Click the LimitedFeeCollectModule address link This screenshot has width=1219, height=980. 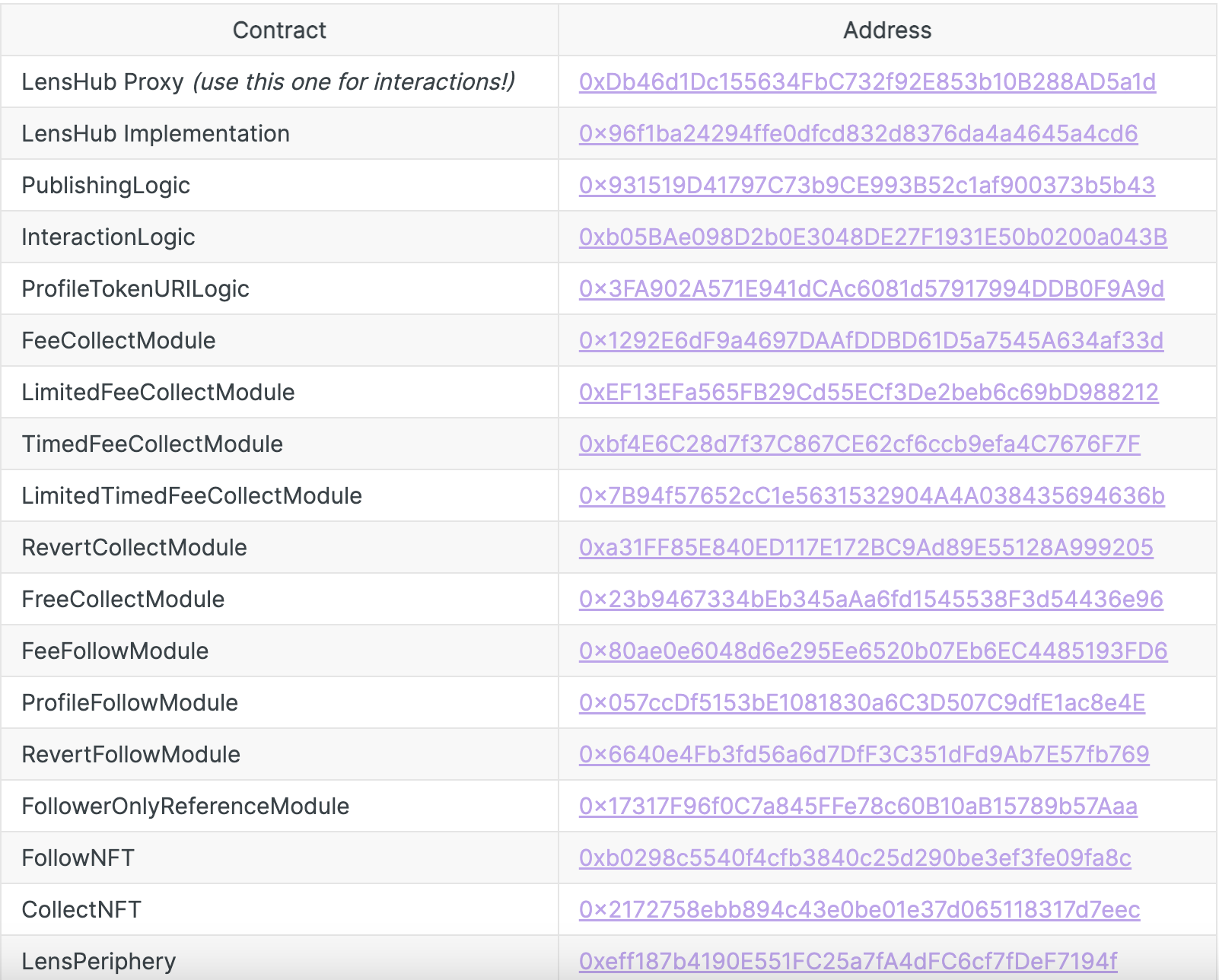(x=868, y=393)
